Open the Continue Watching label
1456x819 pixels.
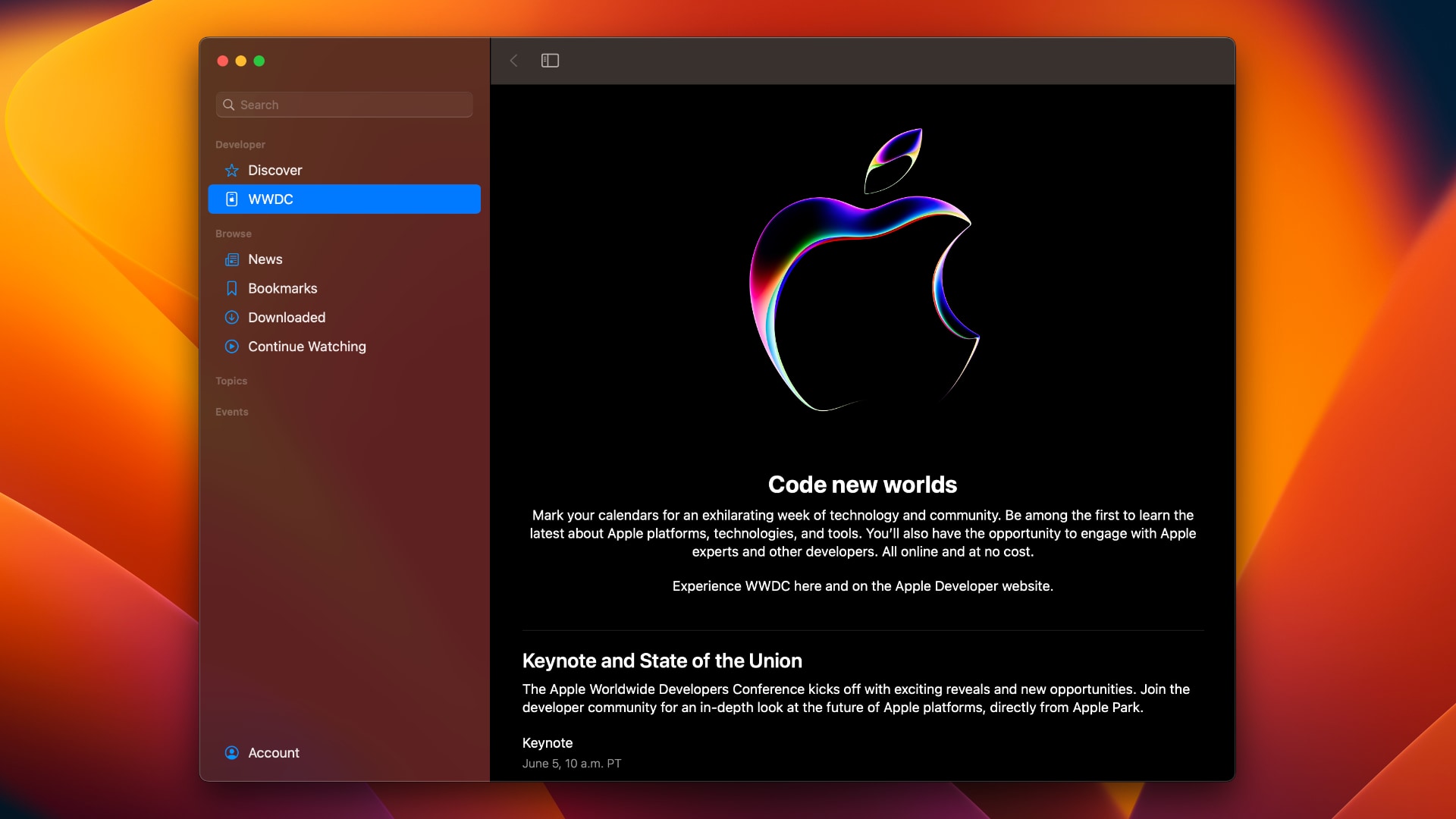coord(306,347)
